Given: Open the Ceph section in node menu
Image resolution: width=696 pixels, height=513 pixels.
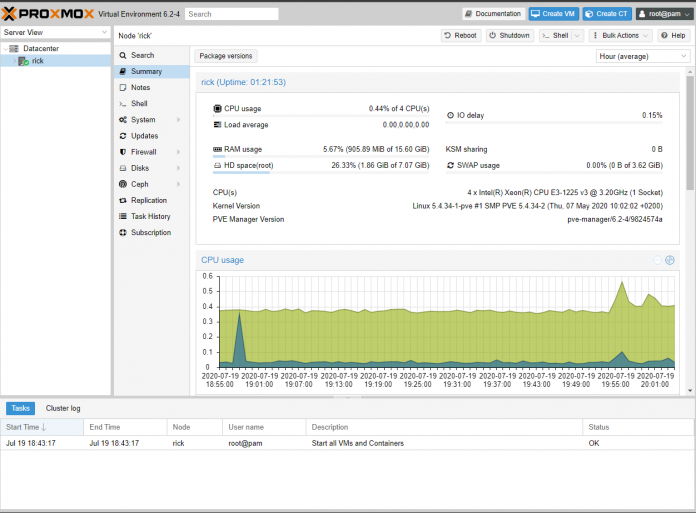Looking at the screenshot, I should (x=139, y=184).
